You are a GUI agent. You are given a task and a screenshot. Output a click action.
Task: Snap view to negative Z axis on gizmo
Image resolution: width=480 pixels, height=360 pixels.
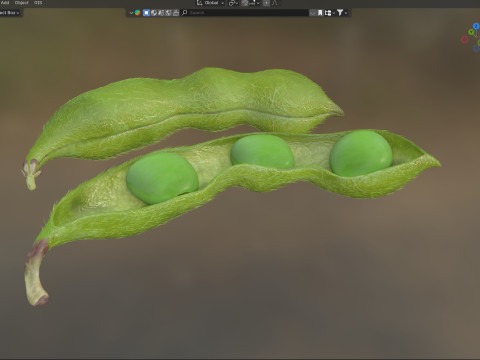coord(476,49)
